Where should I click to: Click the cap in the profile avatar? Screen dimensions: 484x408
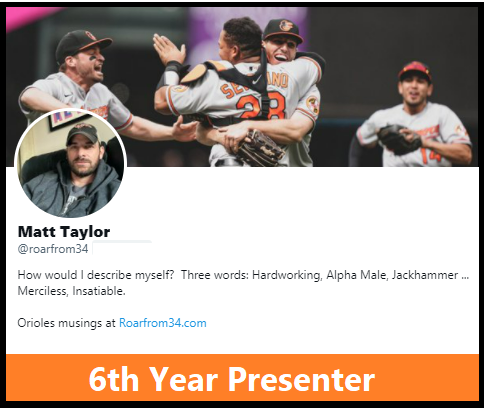[x=82, y=133]
